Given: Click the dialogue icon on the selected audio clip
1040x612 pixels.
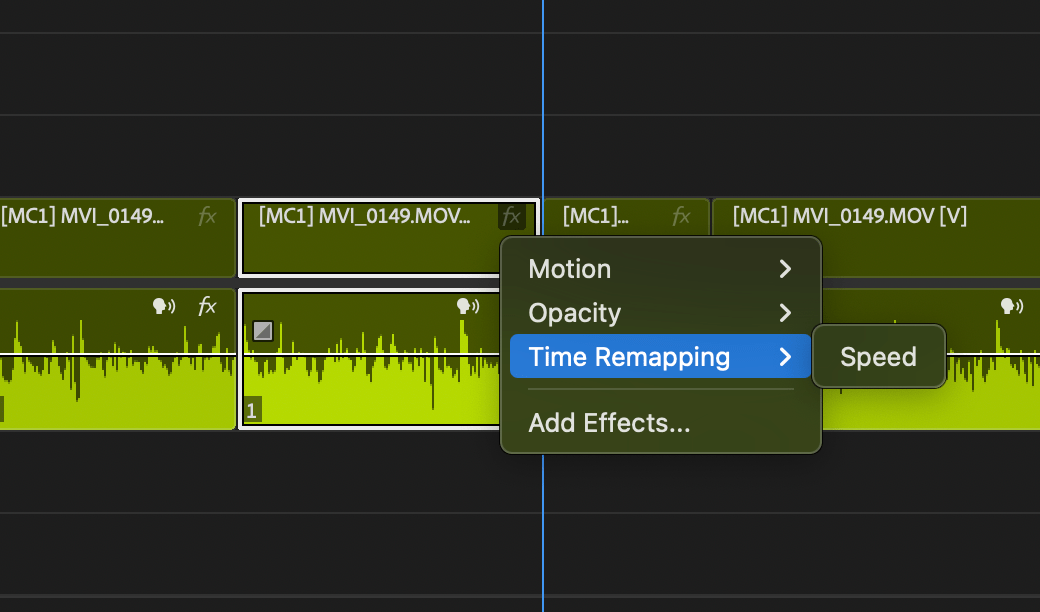Looking at the screenshot, I should [466, 306].
